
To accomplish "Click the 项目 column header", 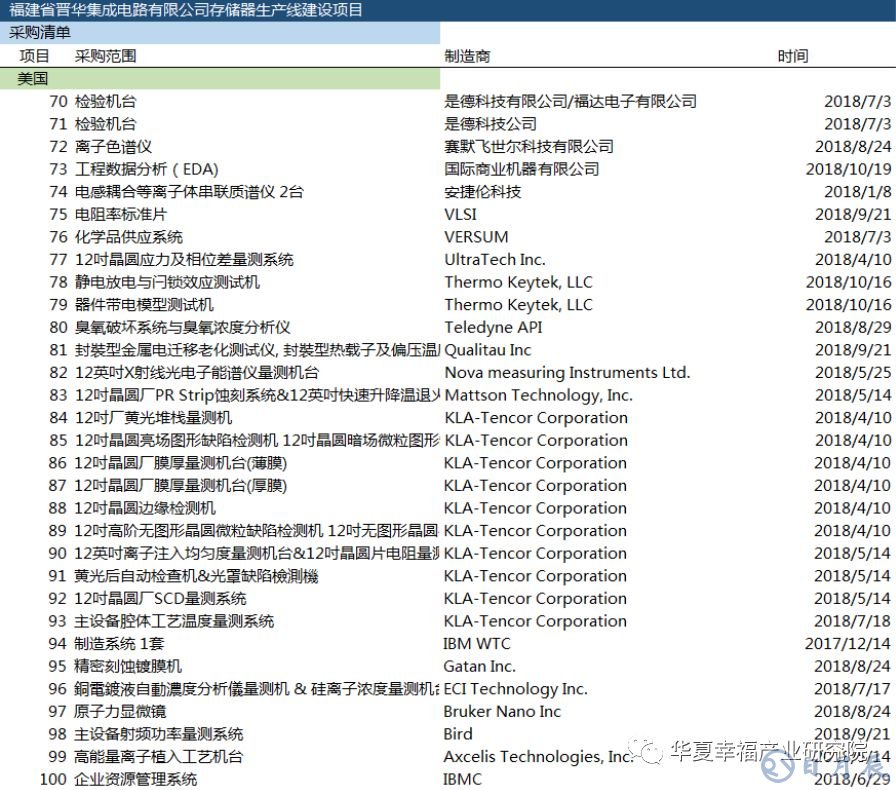I will point(34,56).
